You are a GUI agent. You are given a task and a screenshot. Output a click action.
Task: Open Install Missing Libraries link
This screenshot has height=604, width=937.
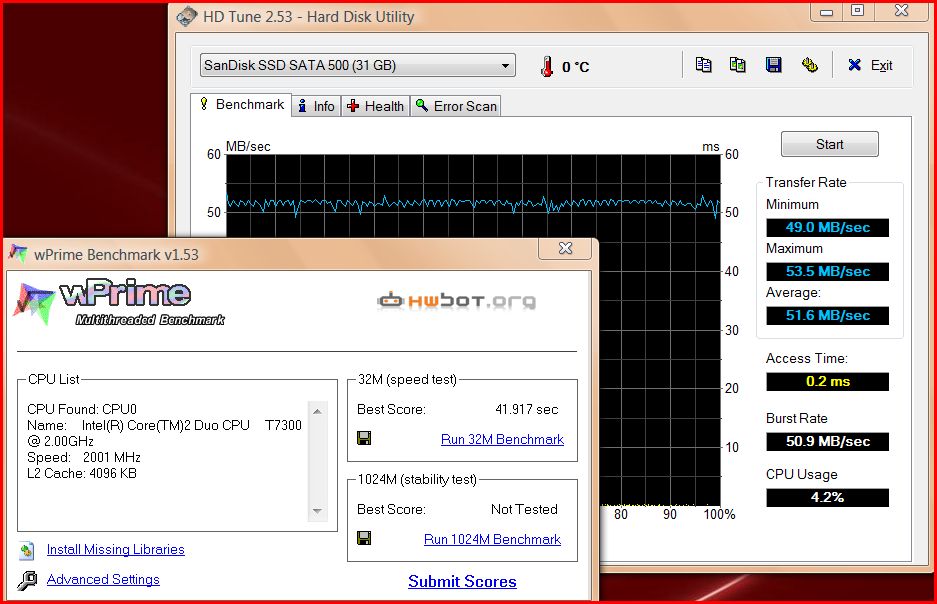click(115, 550)
